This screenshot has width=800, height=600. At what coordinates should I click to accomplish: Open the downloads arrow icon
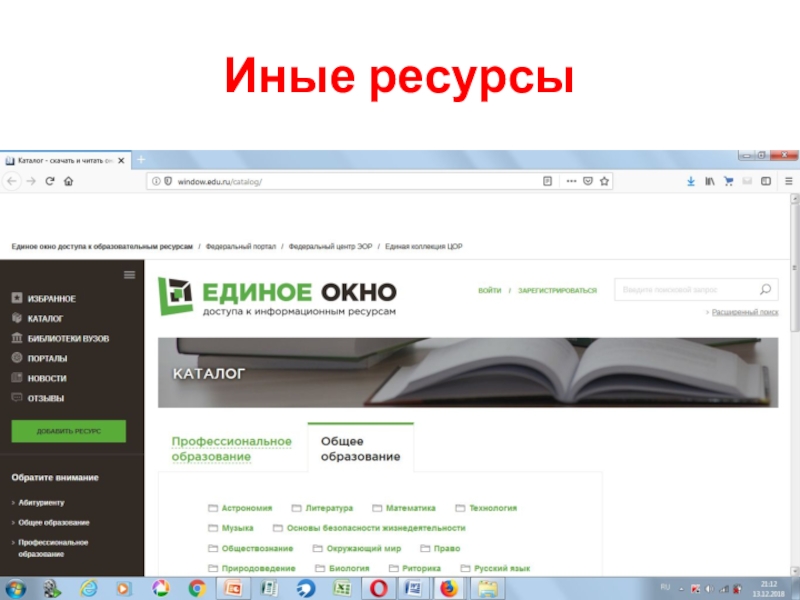coord(691,181)
